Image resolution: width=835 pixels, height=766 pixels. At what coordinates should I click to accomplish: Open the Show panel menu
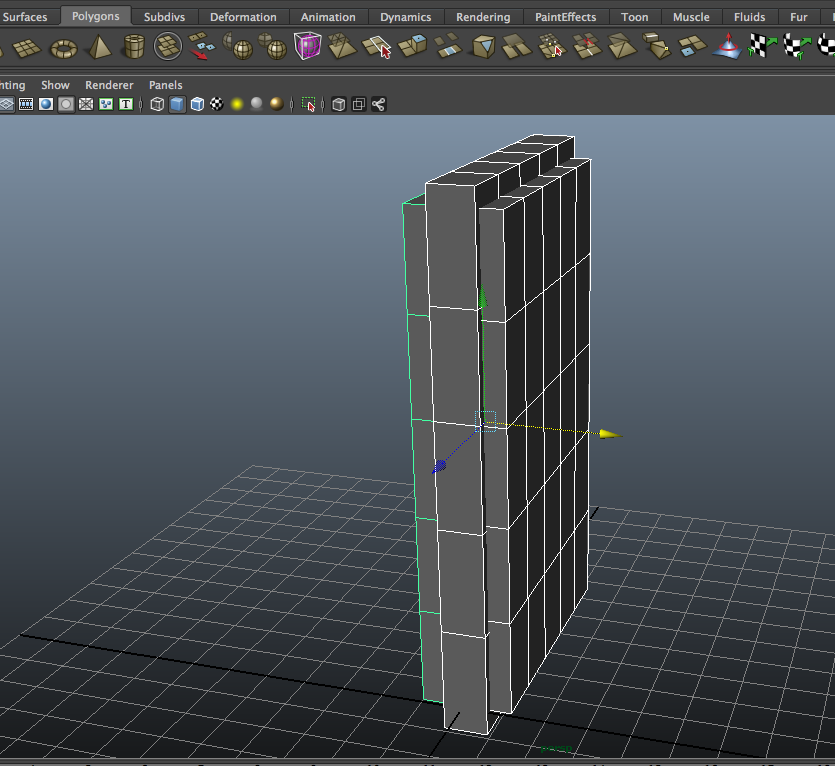coord(55,85)
